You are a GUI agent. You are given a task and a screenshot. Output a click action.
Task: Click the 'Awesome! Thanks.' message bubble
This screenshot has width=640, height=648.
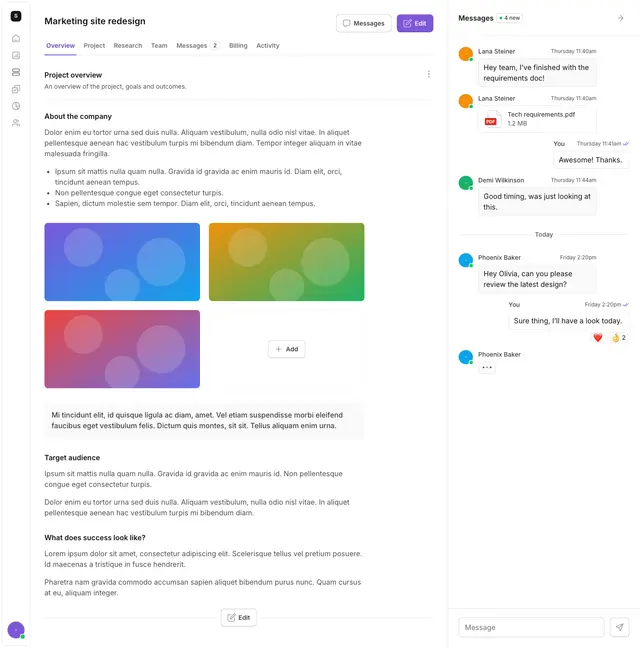click(x=591, y=160)
